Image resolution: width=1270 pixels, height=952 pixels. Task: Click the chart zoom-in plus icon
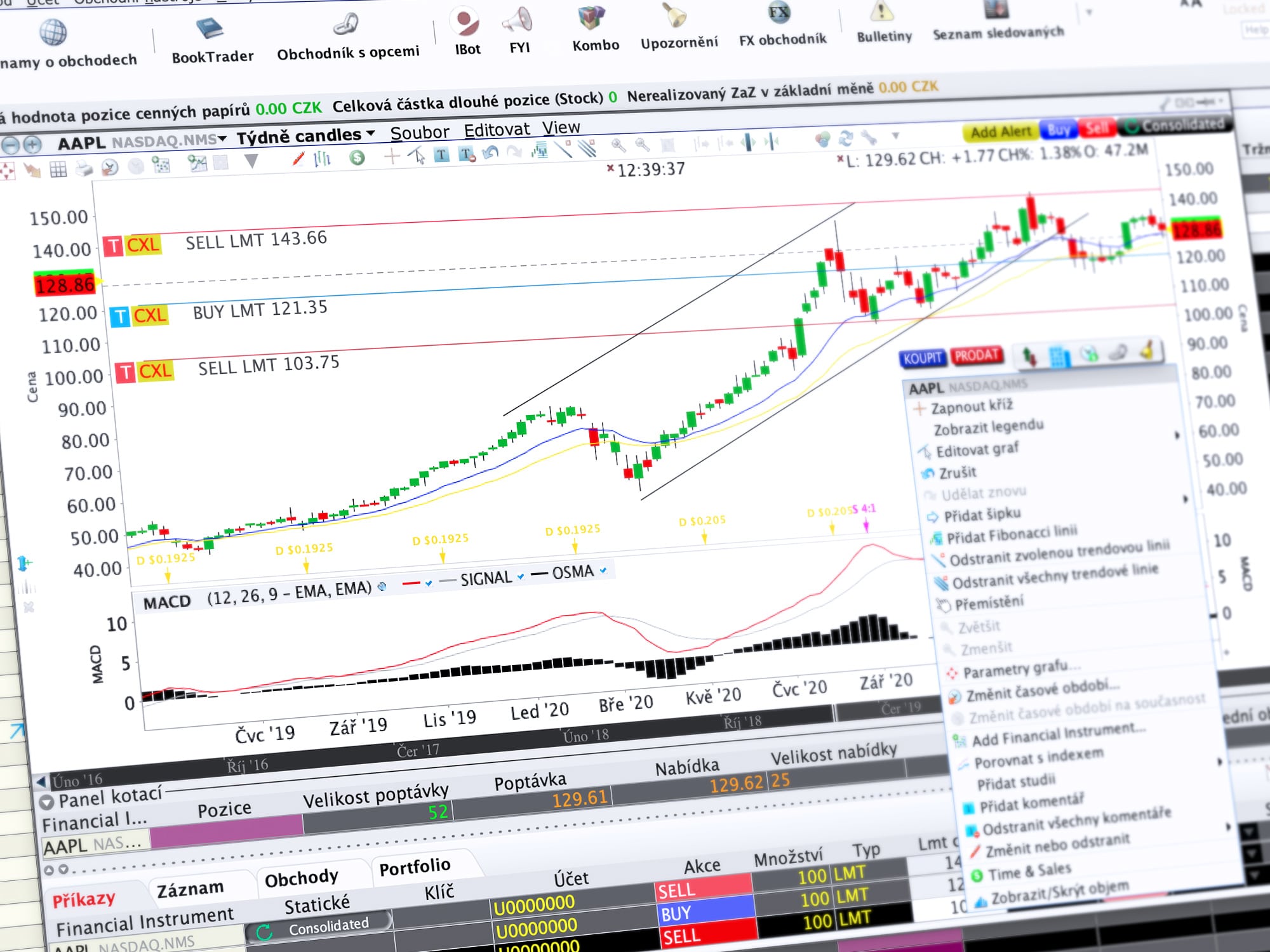click(32, 145)
